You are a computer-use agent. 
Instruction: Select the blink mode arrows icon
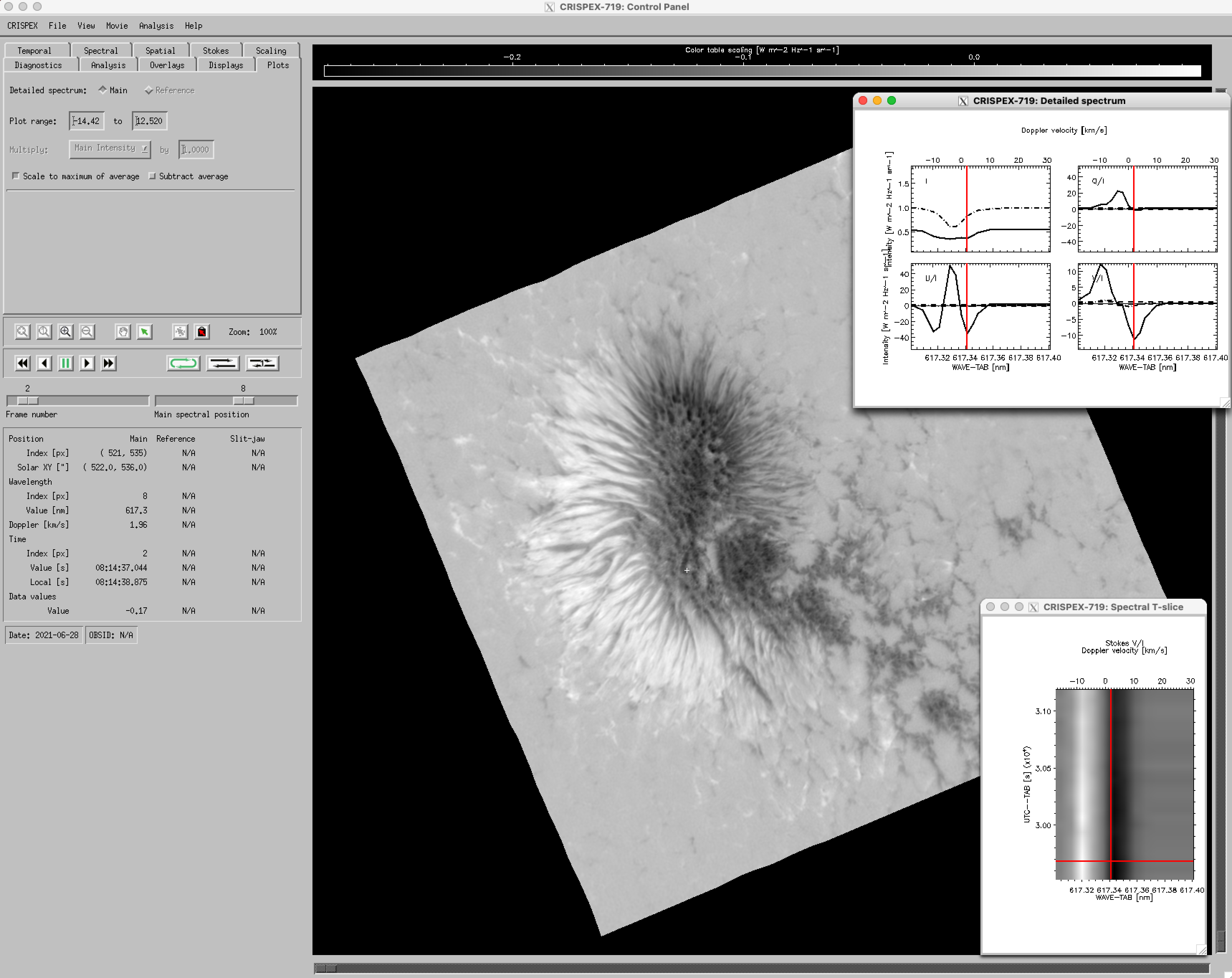(x=262, y=363)
